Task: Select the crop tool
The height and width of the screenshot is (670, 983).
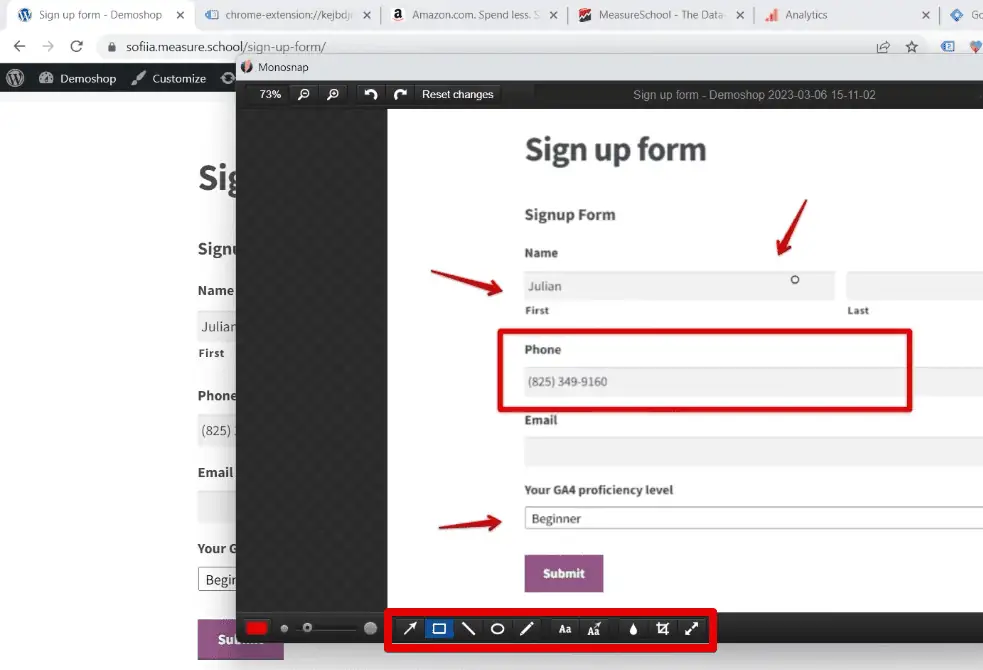Action: click(662, 628)
